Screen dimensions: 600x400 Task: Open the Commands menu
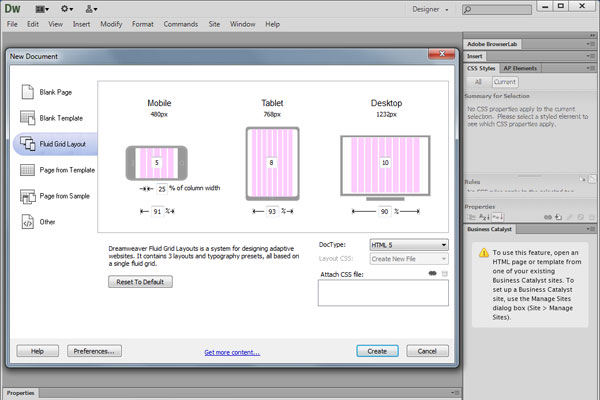[x=179, y=23]
